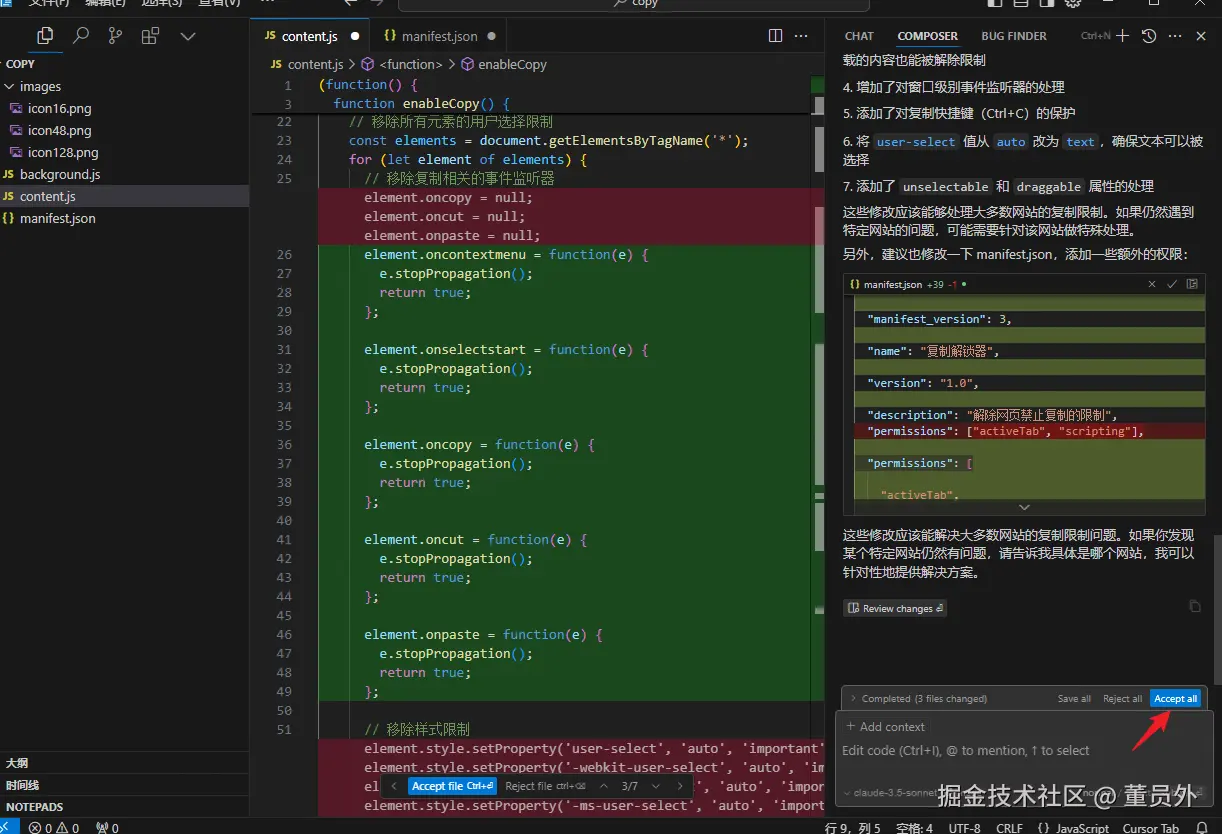Open the claude-3.5-sonnet model dropdown
This screenshot has height=834, width=1222.
(890, 792)
